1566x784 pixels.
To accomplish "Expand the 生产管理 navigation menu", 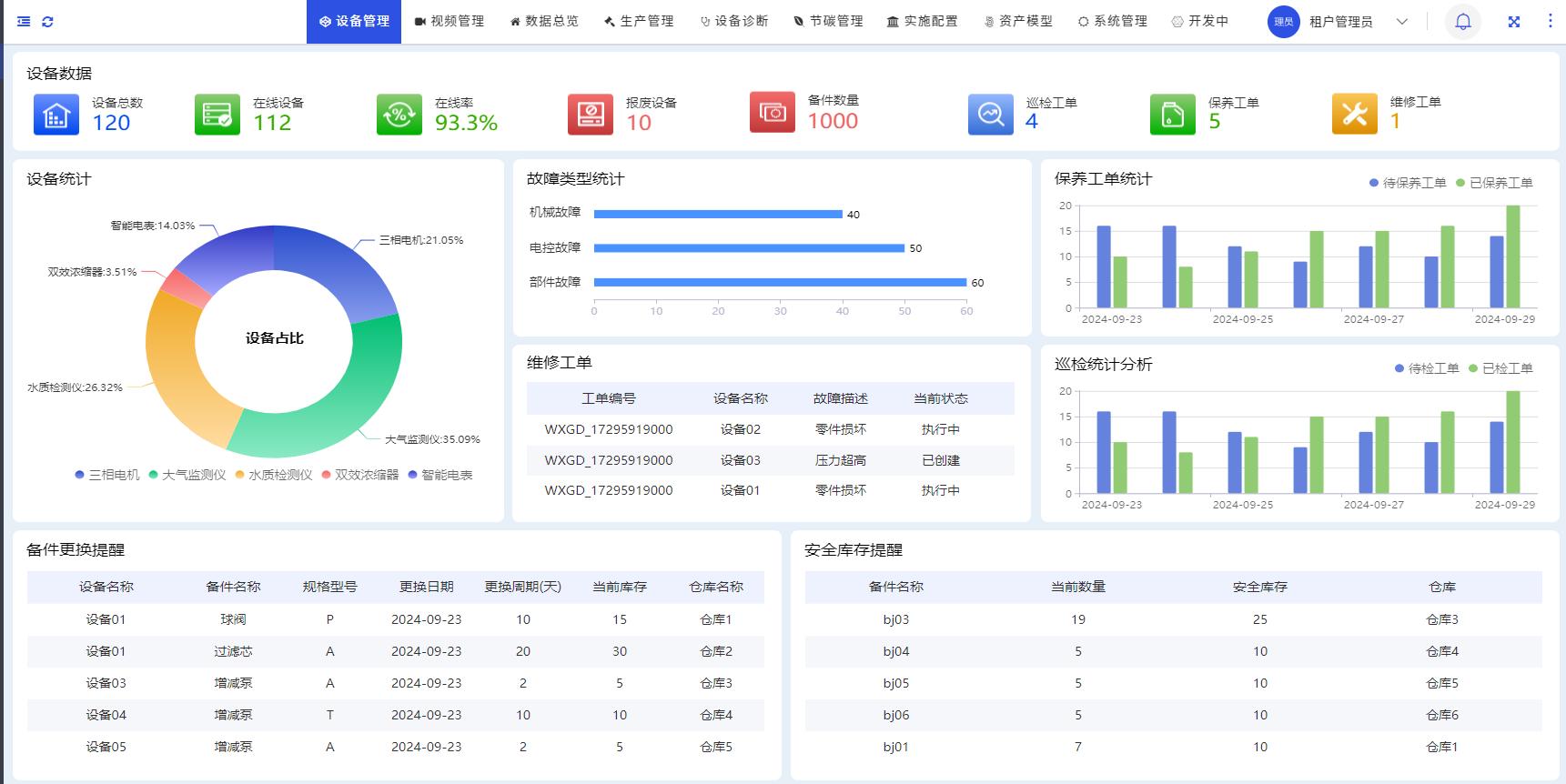I will [x=639, y=21].
